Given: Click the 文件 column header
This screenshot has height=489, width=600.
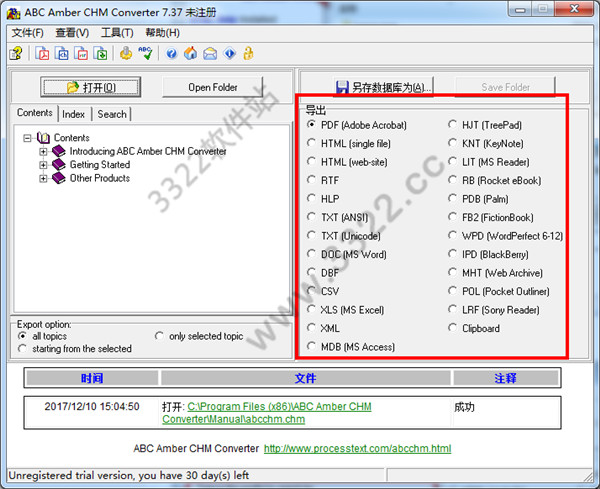Looking at the screenshot, I should pyautogui.click(x=305, y=378).
